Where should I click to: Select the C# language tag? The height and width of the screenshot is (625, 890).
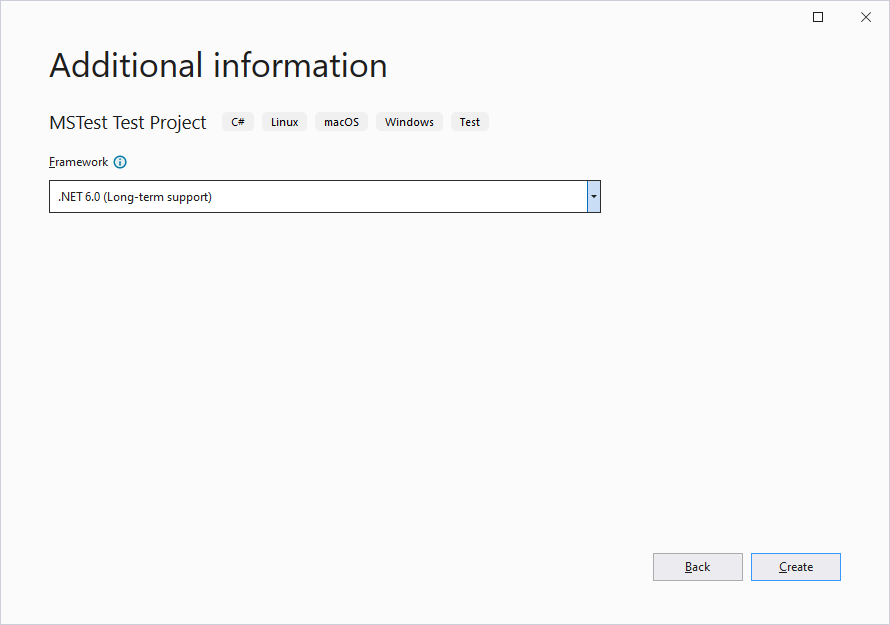(x=237, y=121)
